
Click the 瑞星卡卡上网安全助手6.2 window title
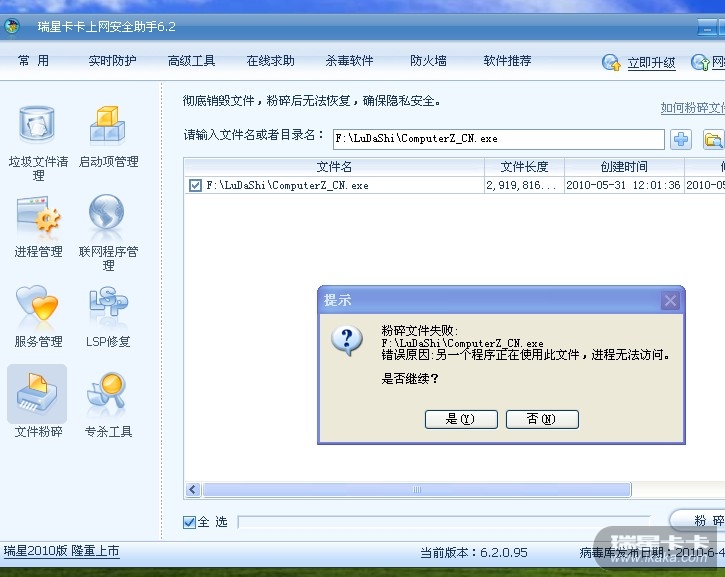[x=106, y=26]
